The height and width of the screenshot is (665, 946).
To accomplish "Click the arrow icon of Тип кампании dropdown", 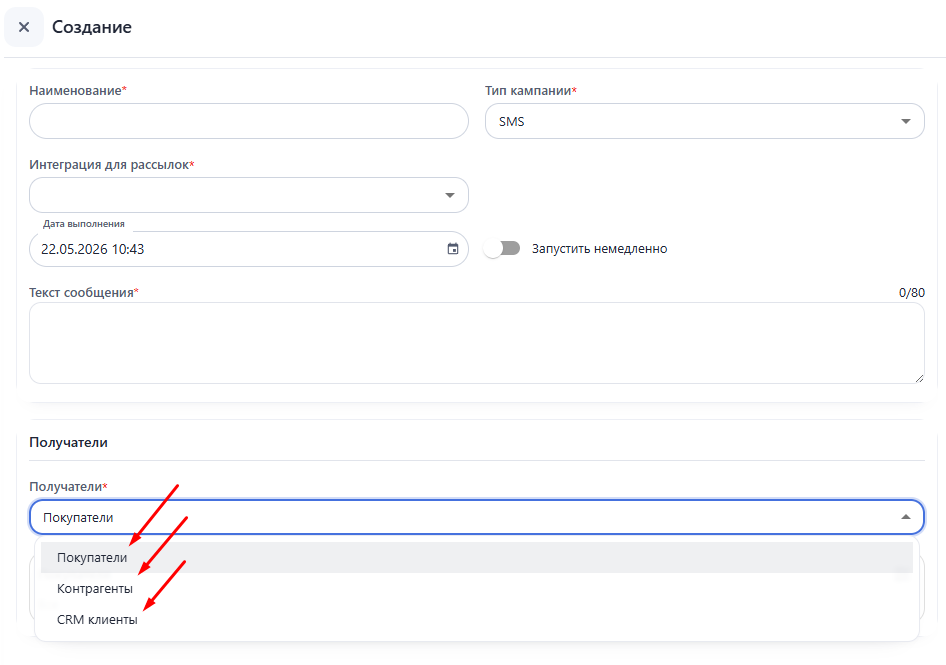I will coord(906,121).
